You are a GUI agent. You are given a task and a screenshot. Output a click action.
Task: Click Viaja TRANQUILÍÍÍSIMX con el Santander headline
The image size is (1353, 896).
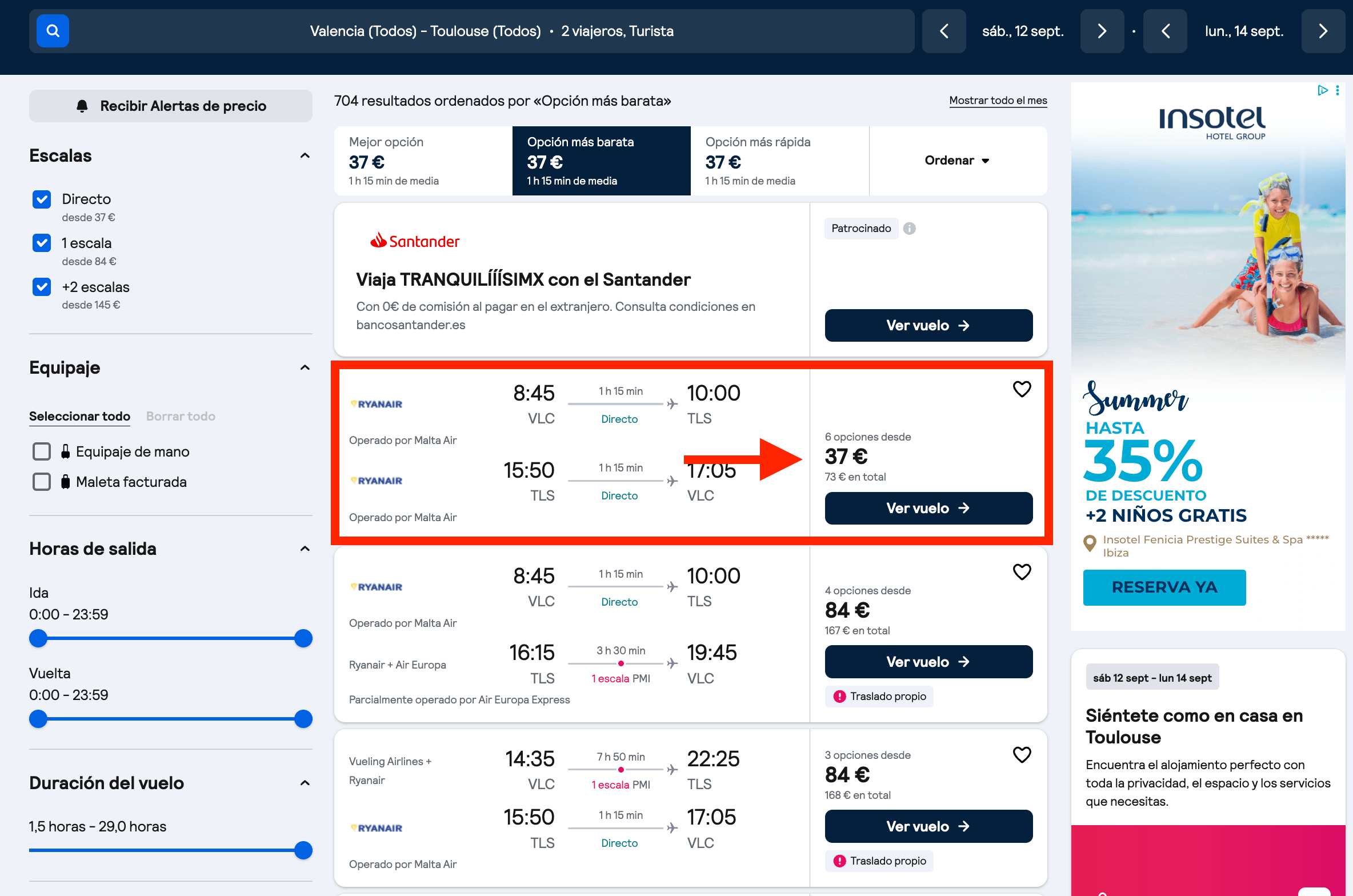[523, 279]
